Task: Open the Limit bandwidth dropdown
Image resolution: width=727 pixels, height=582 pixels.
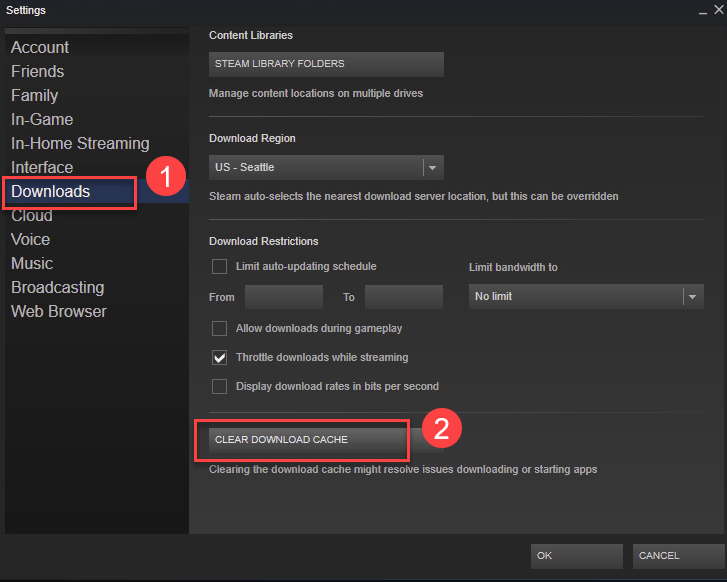Action: (x=691, y=297)
